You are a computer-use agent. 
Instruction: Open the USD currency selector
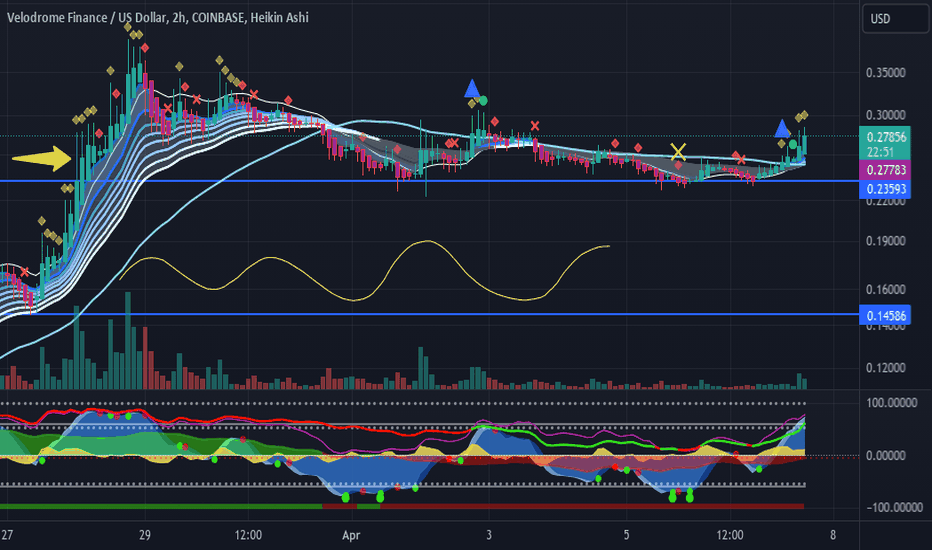pyautogui.click(x=894, y=19)
